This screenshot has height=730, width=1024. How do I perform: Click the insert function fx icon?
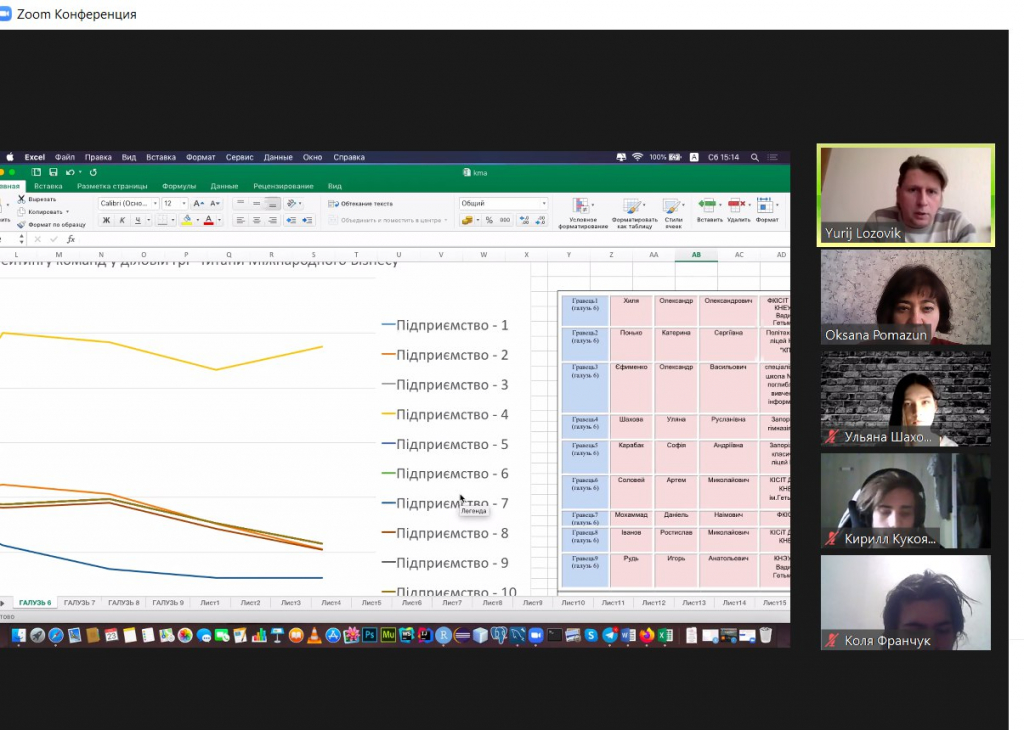tap(71, 240)
